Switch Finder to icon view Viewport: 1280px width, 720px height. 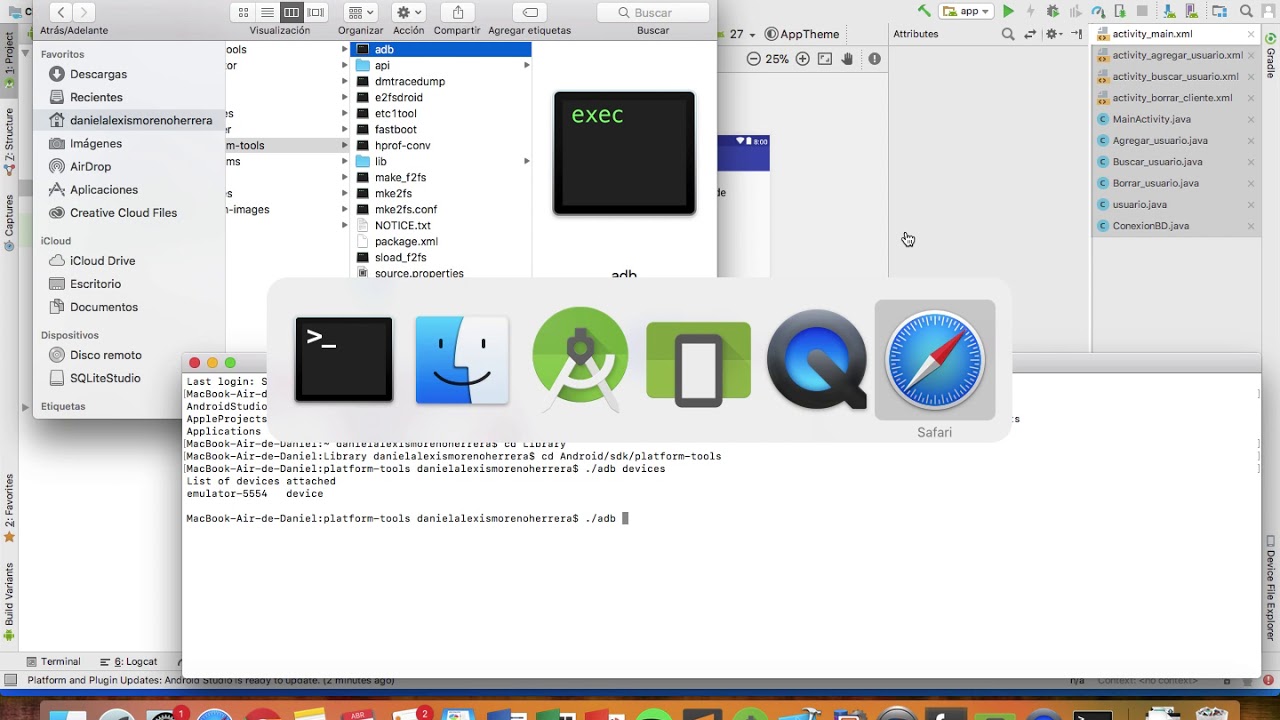click(x=243, y=12)
